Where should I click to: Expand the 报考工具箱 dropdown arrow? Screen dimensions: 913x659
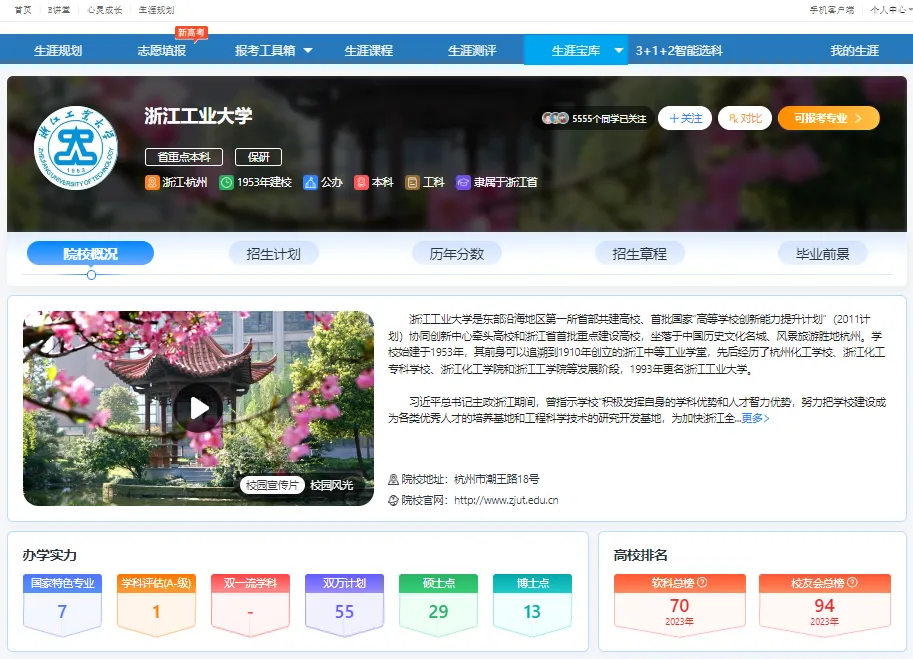(308, 51)
